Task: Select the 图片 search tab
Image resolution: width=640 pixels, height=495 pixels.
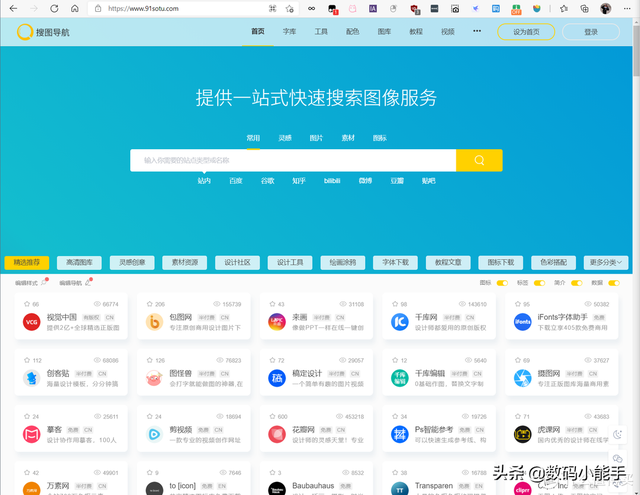Action: click(316, 138)
